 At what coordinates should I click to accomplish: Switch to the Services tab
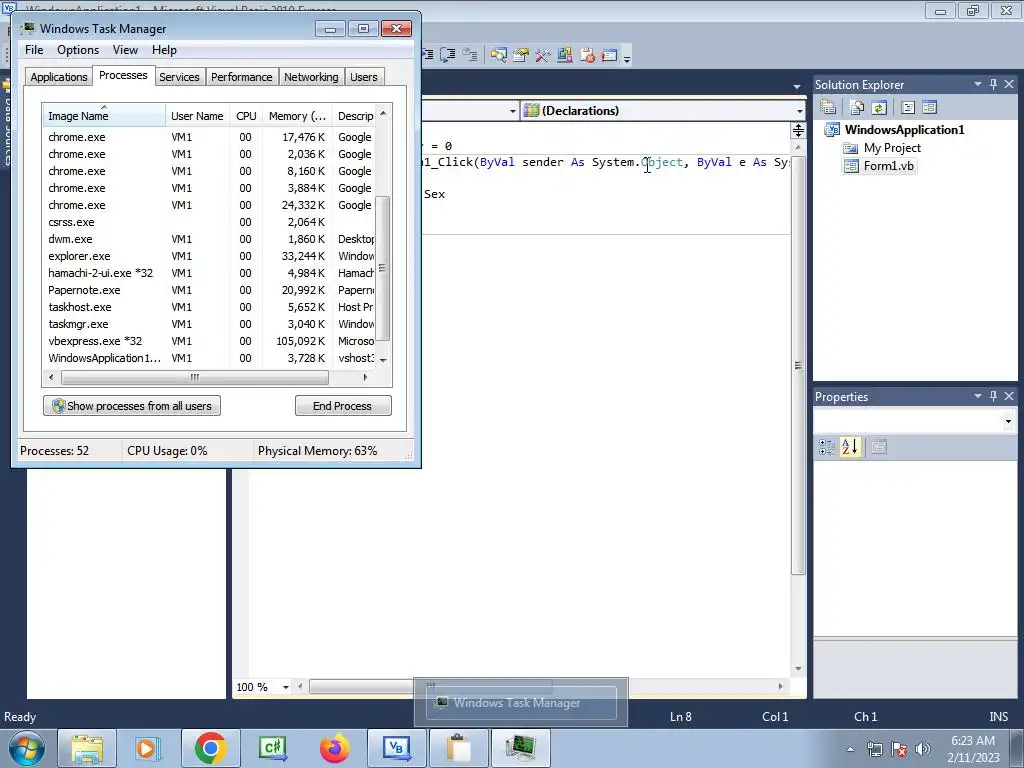[179, 77]
